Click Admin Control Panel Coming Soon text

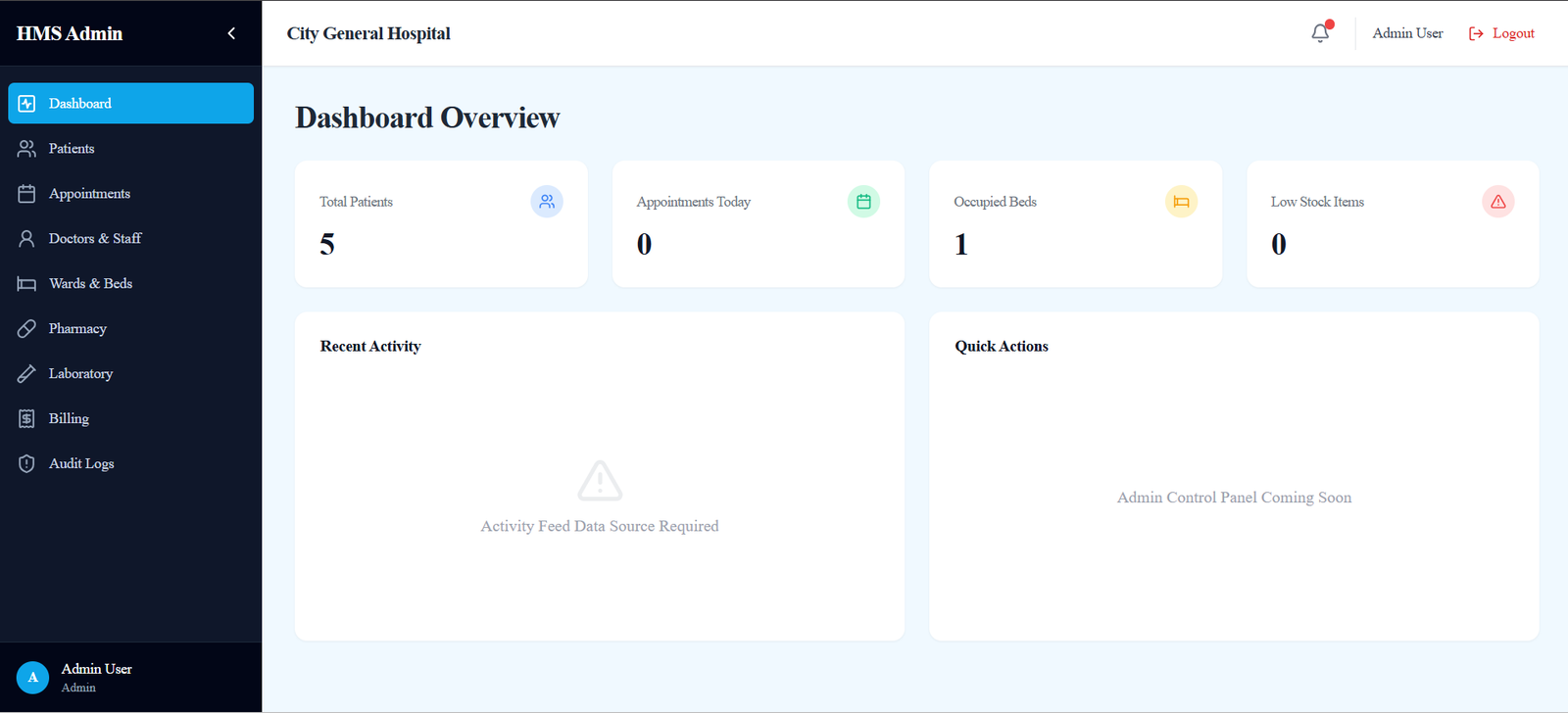(x=1234, y=498)
